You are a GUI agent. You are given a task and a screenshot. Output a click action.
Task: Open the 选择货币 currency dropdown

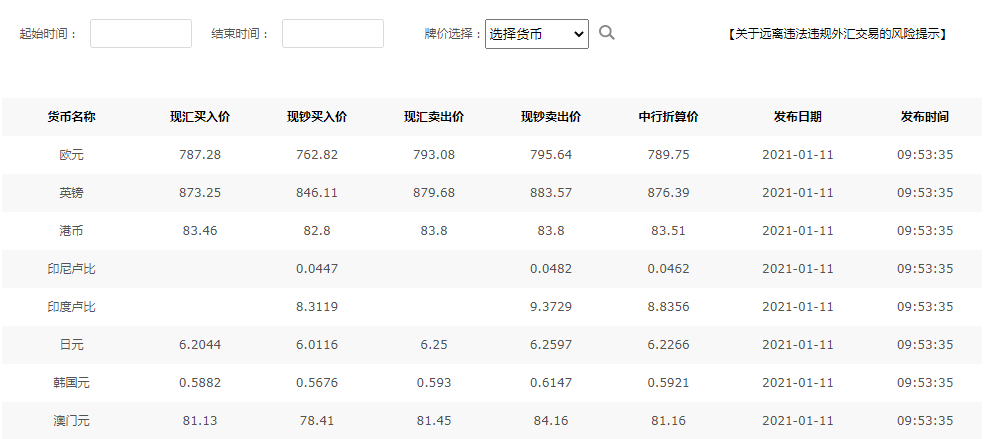pos(537,34)
